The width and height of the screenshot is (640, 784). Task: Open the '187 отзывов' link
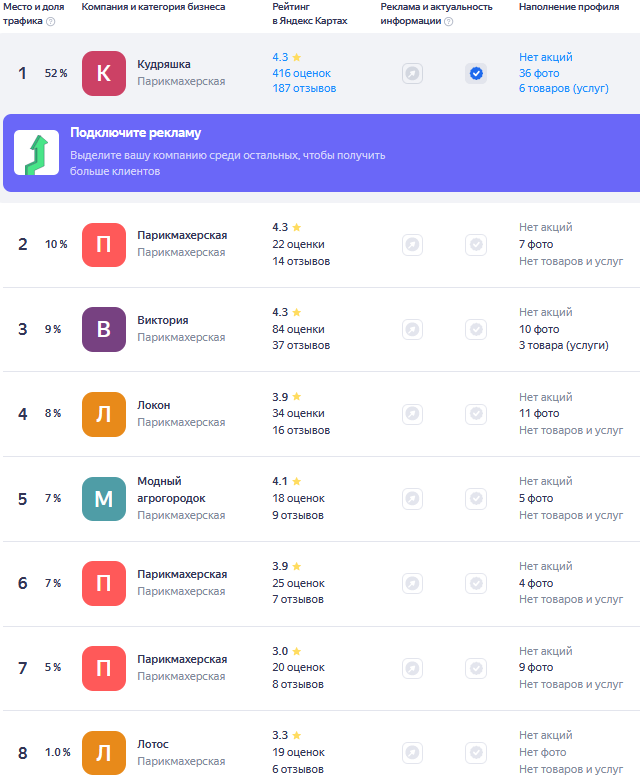pos(304,88)
